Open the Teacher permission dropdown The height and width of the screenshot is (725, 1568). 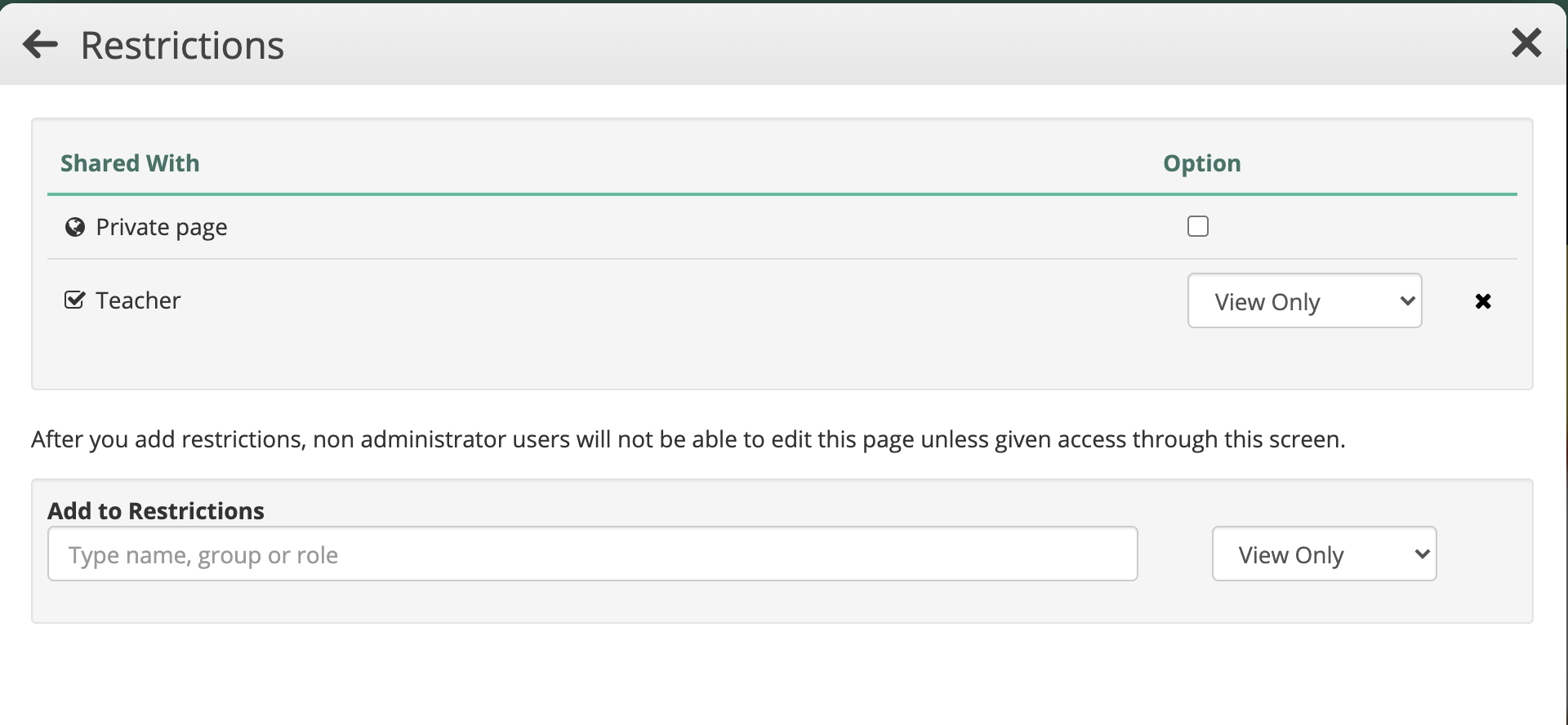(1304, 300)
